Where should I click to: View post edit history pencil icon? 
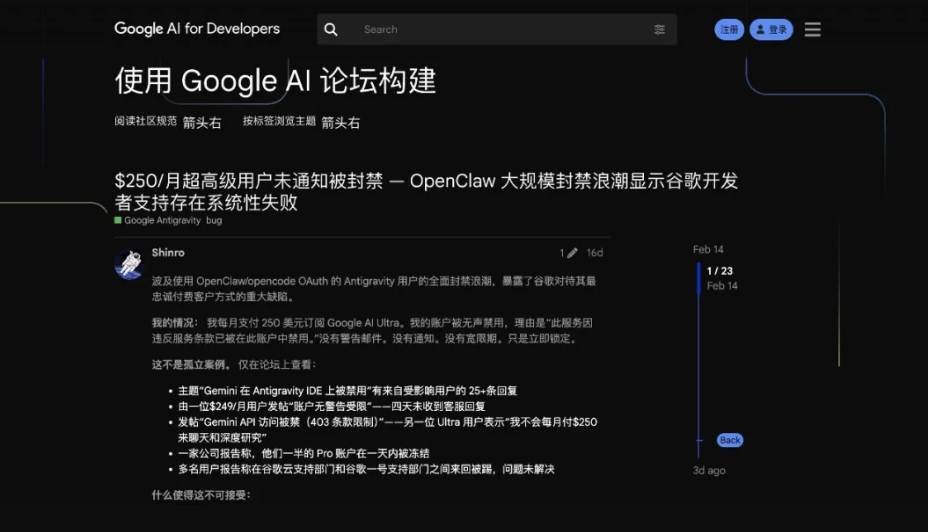tap(567, 253)
